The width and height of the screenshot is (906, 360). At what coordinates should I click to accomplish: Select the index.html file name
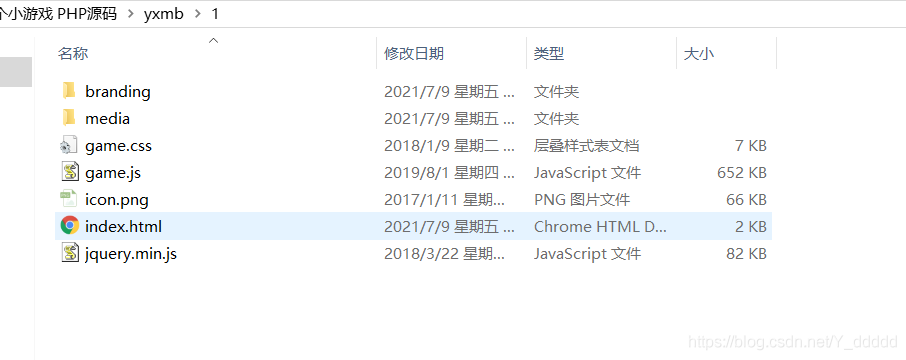123,227
